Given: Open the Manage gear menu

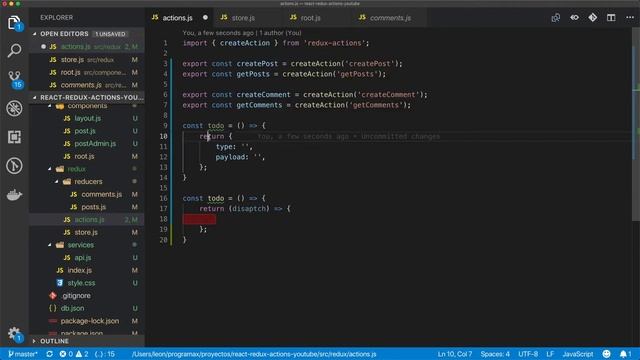Looking at the screenshot, I should click(14, 333).
